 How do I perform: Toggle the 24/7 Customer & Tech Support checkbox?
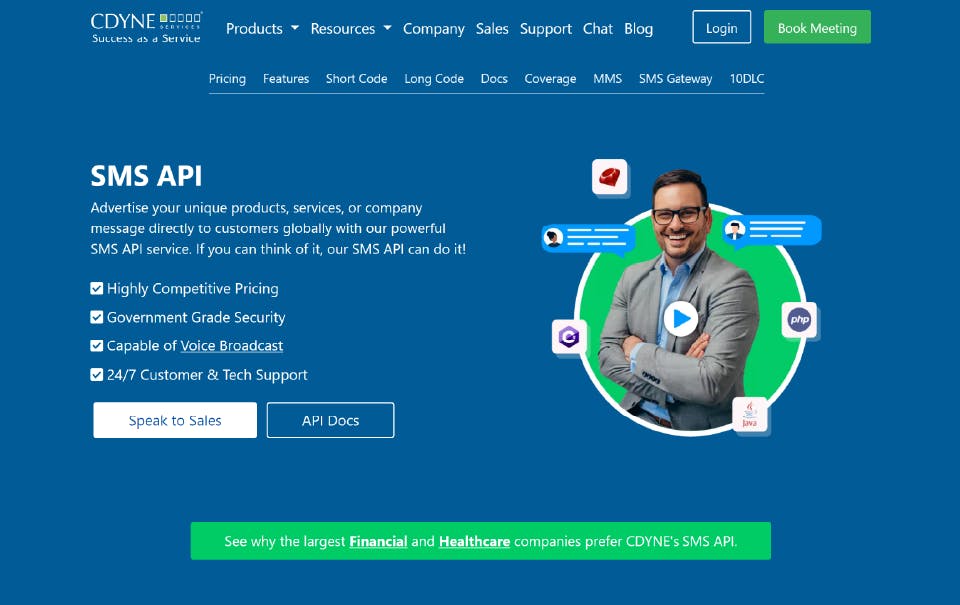tap(97, 375)
